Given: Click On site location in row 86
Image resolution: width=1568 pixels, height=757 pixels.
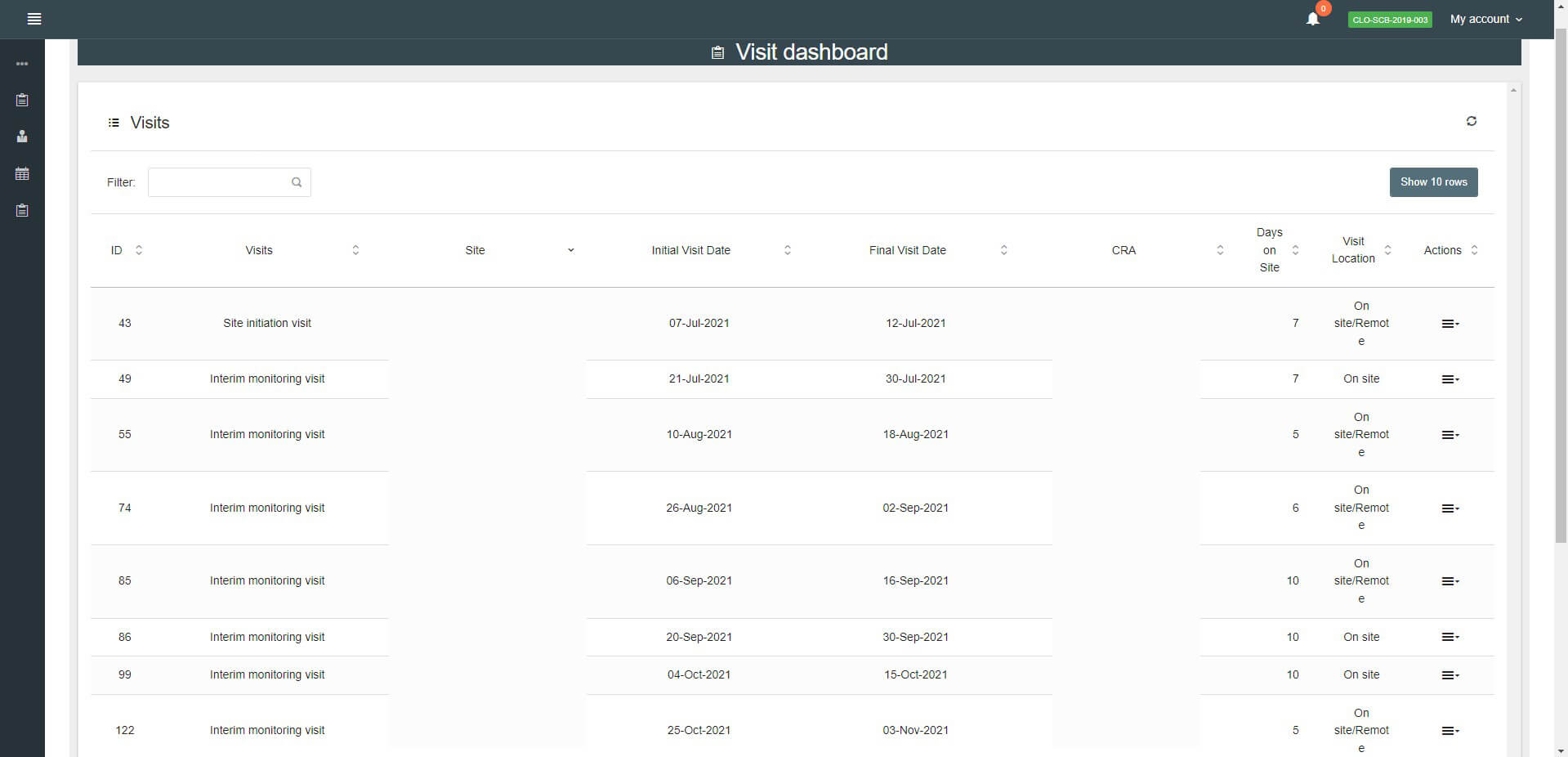Looking at the screenshot, I should tap(1361, 637).
